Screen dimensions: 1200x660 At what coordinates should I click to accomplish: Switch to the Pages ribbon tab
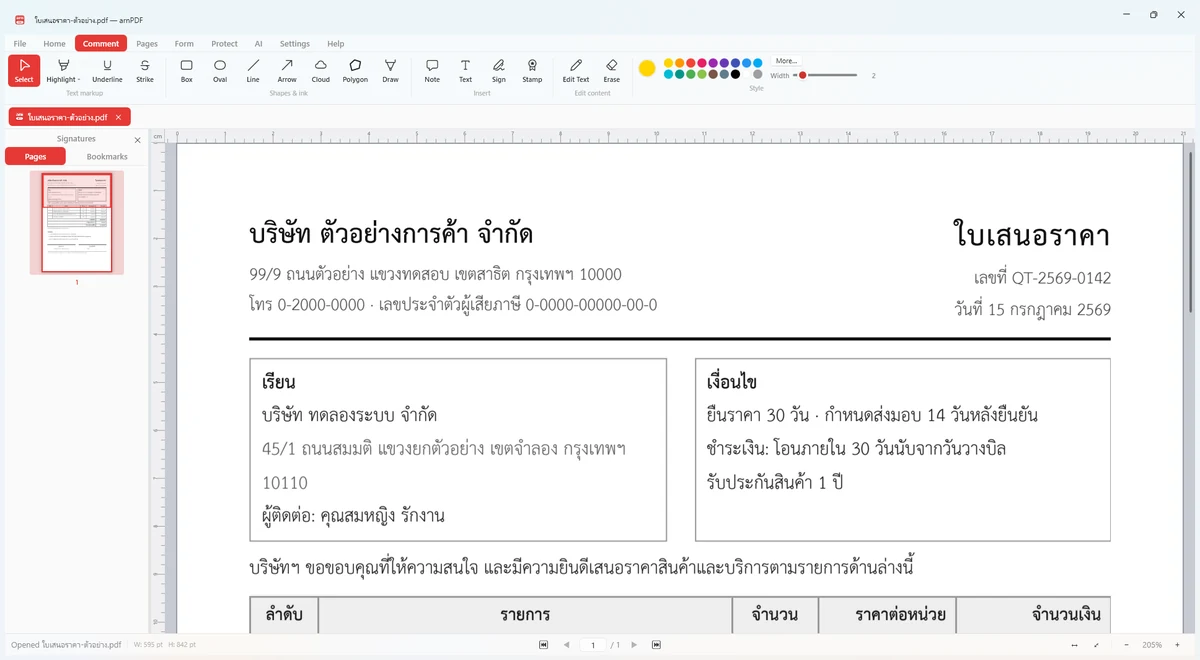coord(147,44)
